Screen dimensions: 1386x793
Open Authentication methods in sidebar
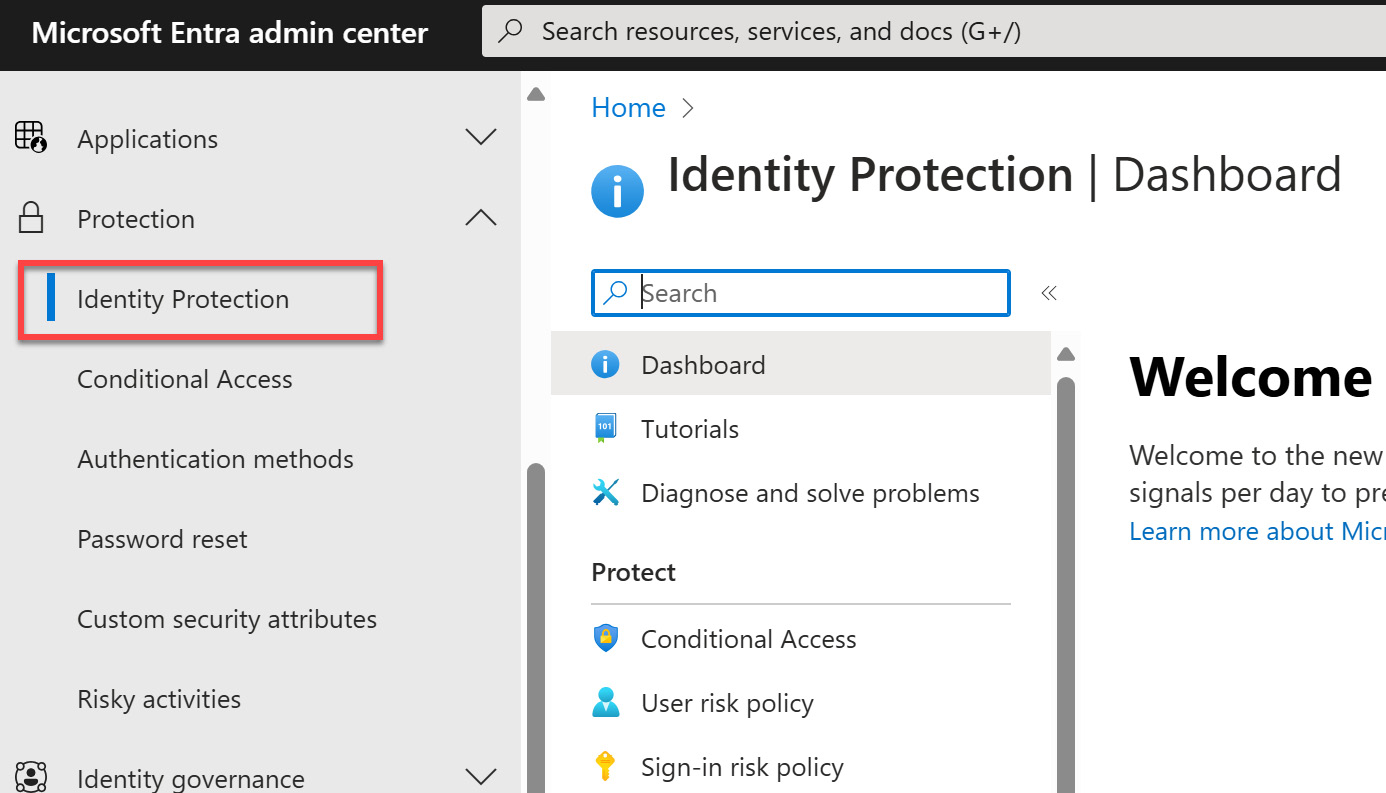click(215, 459)
